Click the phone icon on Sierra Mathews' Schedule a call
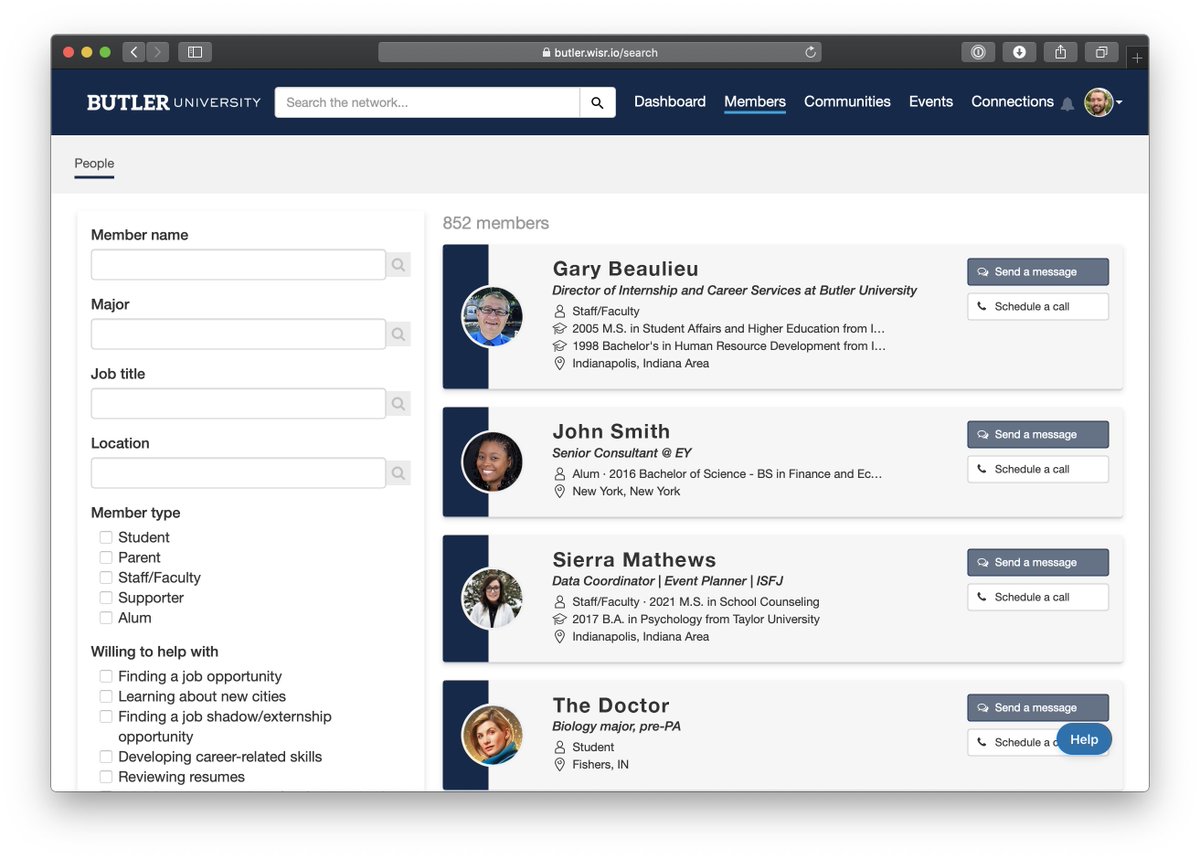This screenshot has width=1200, height=859. tap(983, 597)
